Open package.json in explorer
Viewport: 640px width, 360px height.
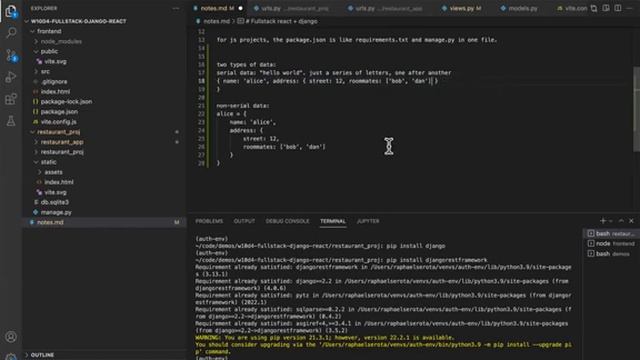tap(59, 111)
